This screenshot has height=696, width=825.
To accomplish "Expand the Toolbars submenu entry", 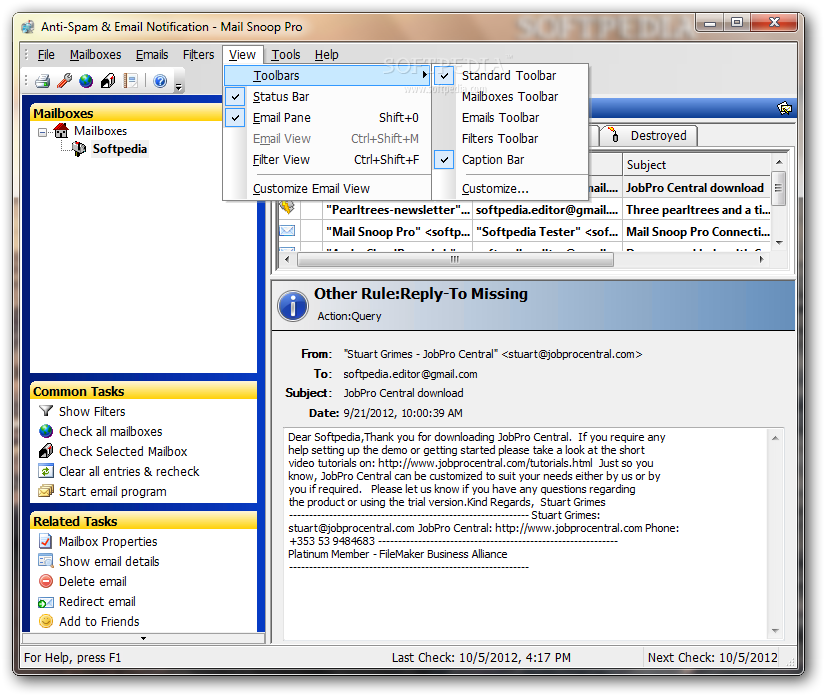I will (x=327, y=76).
